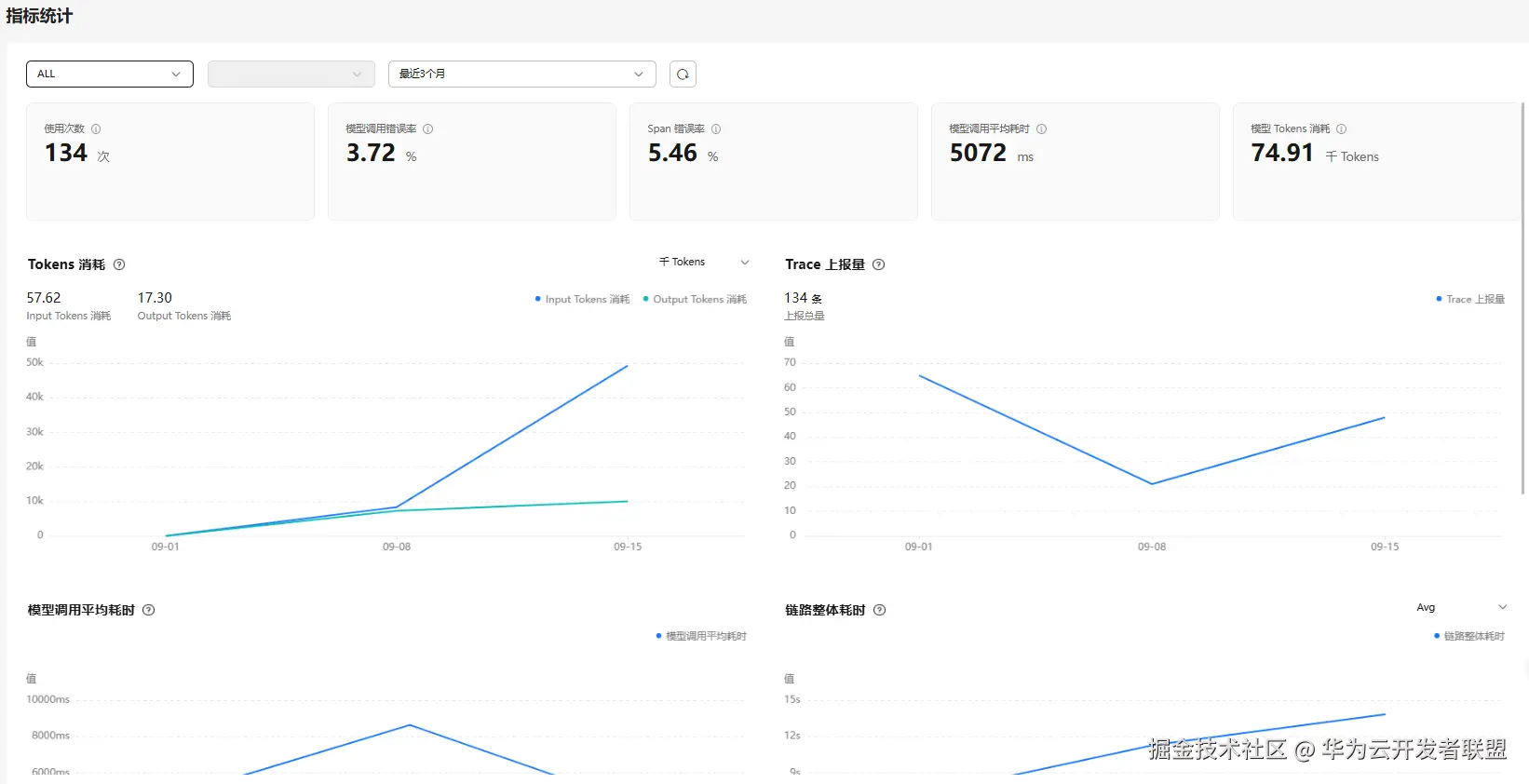This screenshot has height=784, width=1529.
Task: Open help icon next to 模型调用平均耗时 card
Action: (x=1042, y=129)
